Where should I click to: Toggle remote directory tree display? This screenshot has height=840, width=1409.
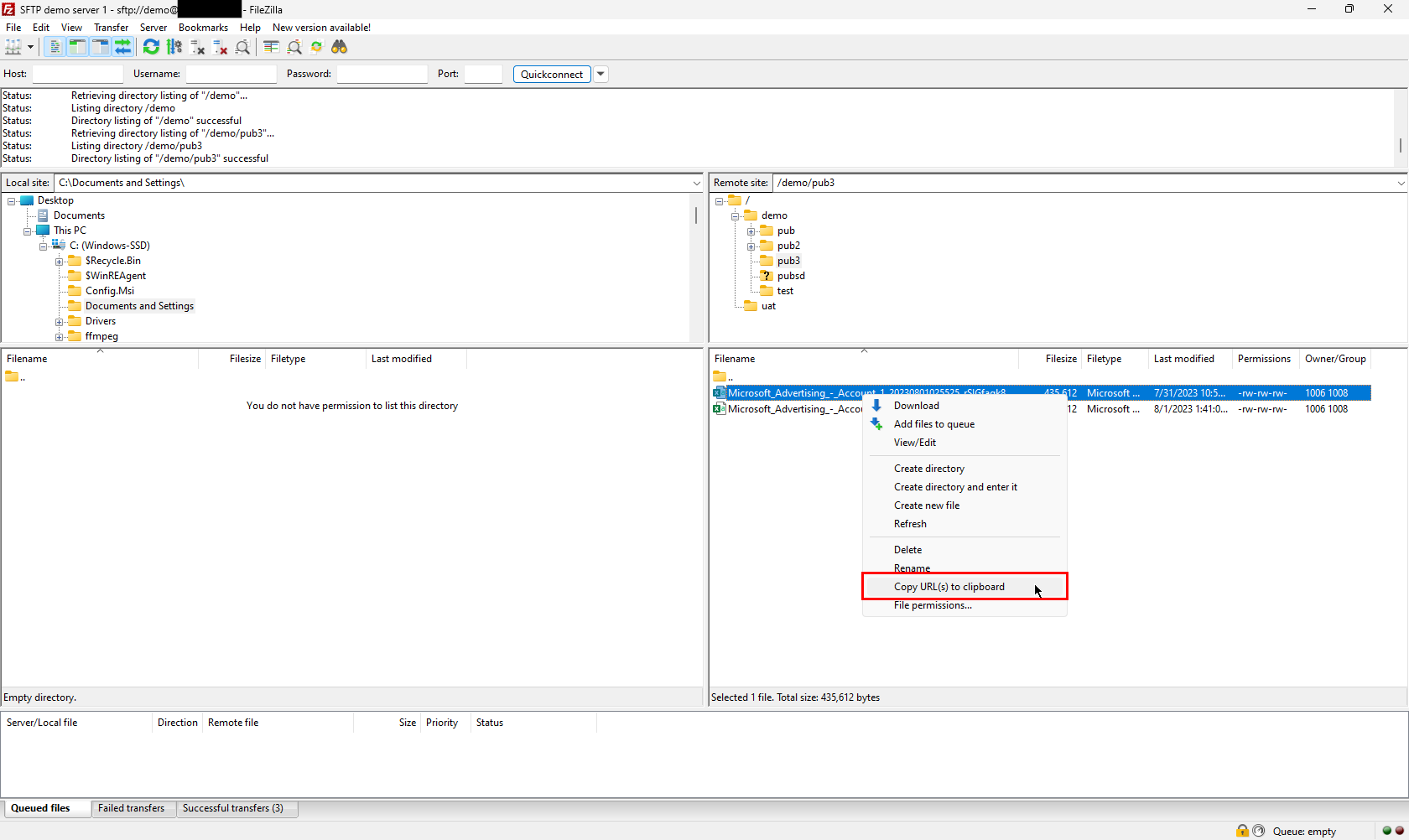[x=100, y=47]
